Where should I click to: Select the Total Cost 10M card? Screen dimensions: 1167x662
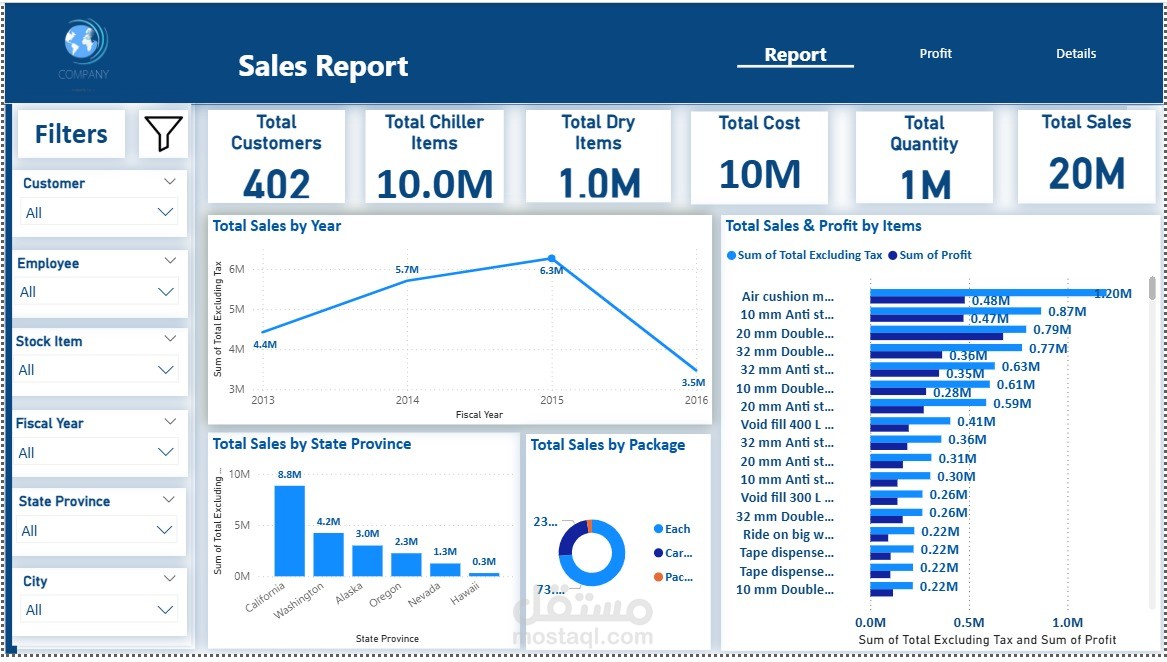pos(759,157)
